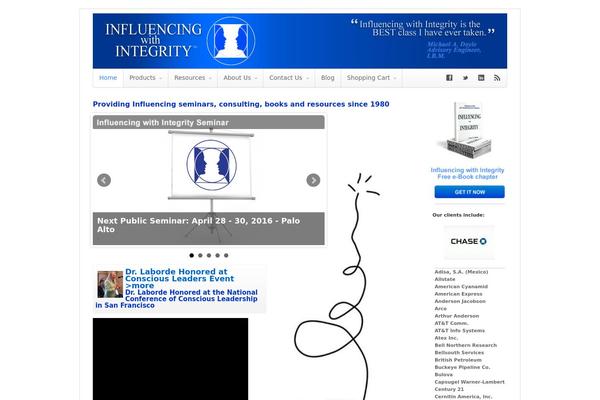
Task: Select the fifth slider dot
Action: (226, 255)
